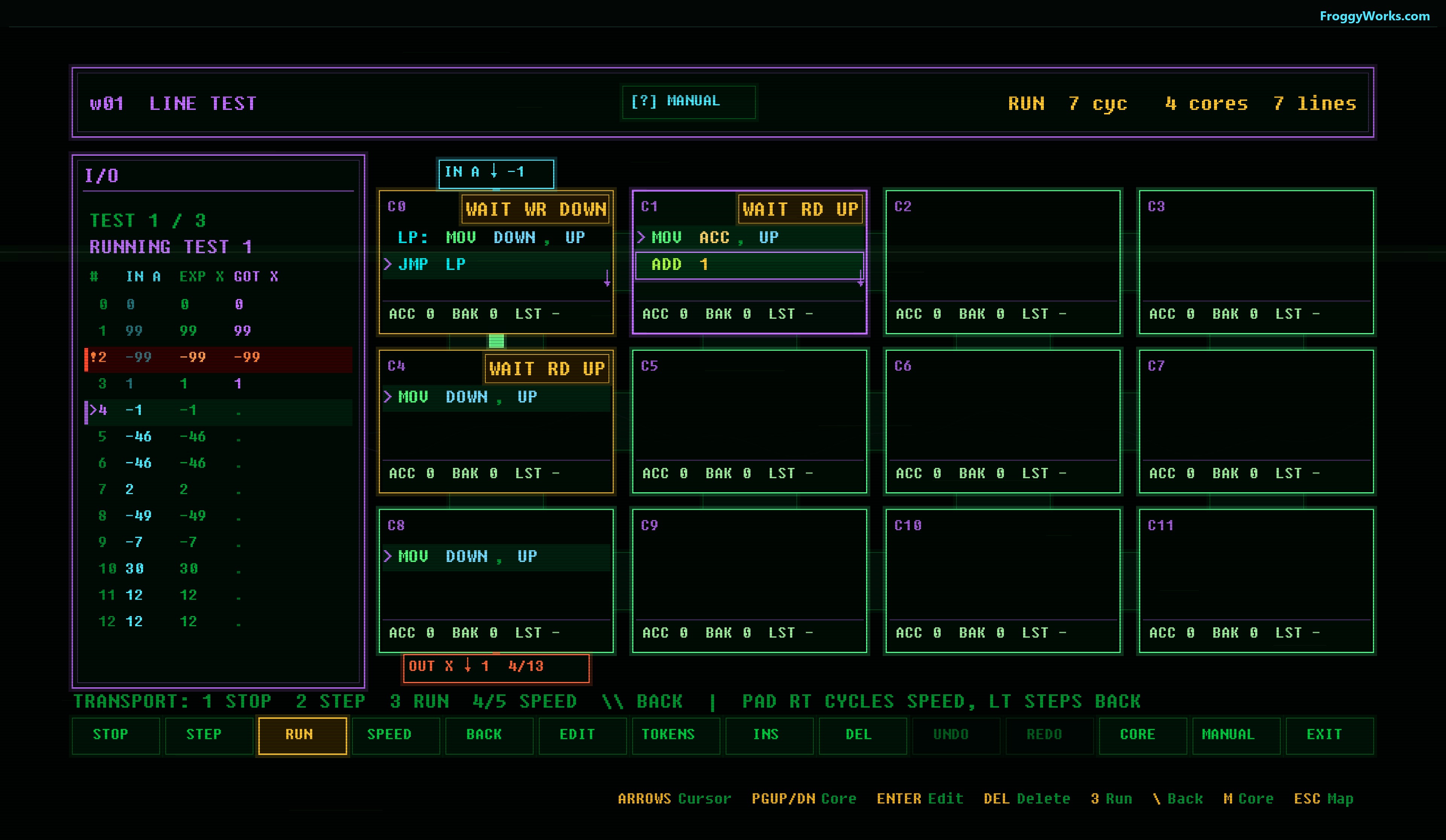The height and width of the screenshot is (840, 1446).
Task: Click the '7 lines' counter in header
Action: 1315,104
